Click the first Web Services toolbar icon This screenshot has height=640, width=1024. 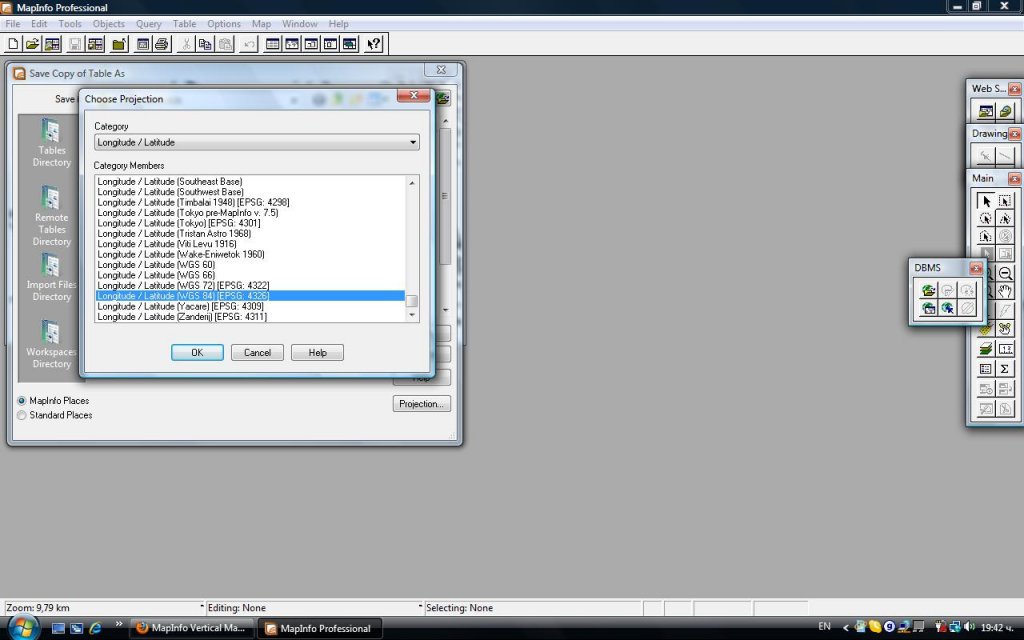985,111
